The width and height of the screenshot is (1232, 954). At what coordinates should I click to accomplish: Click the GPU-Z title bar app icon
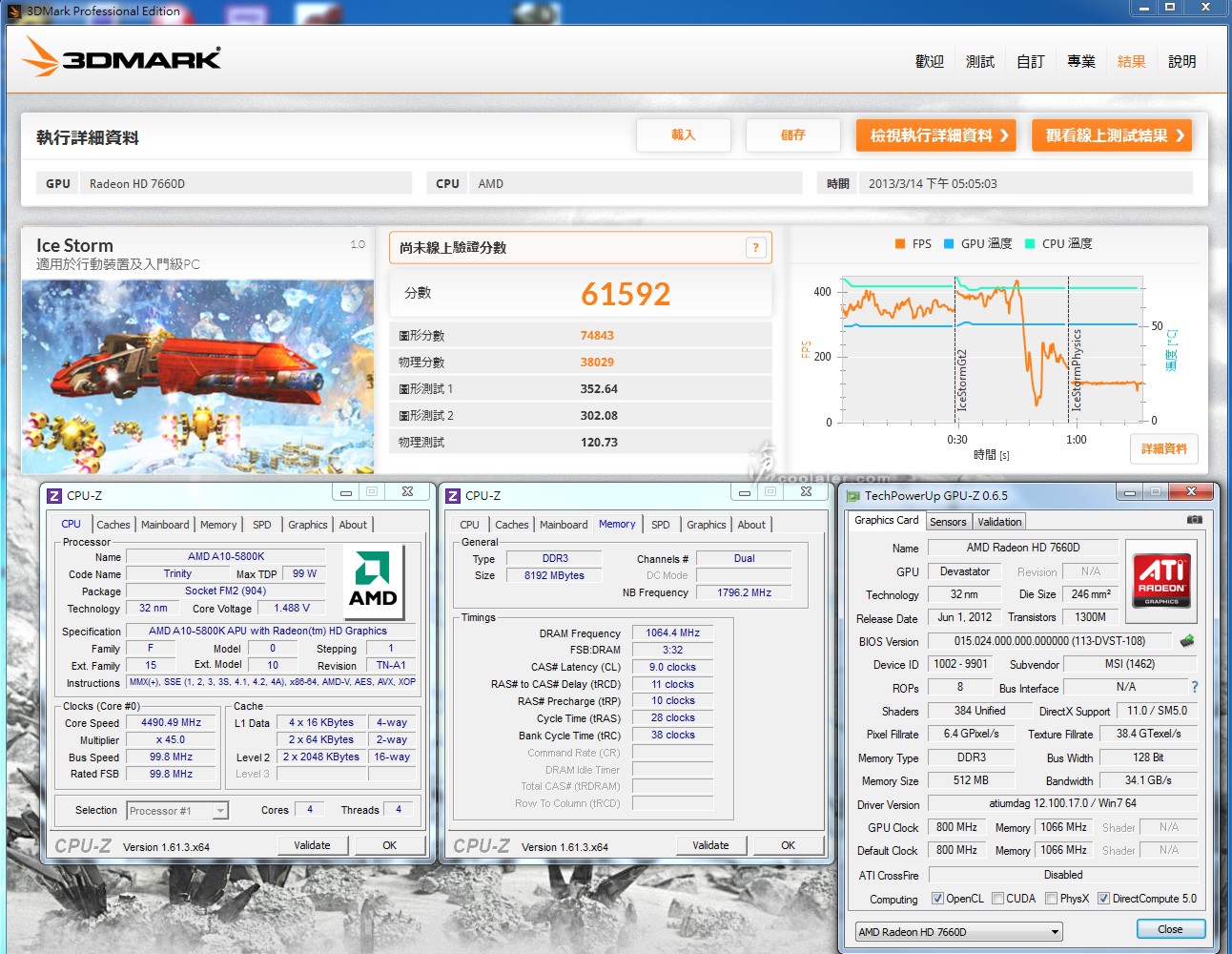click(852, 495)
